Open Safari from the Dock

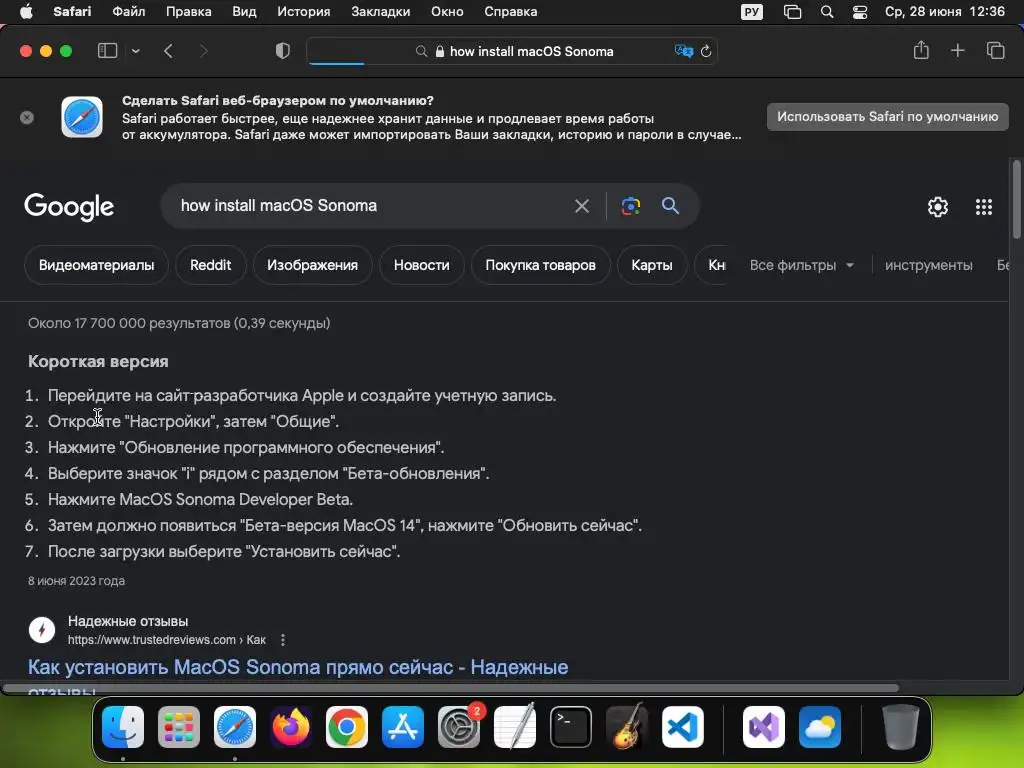[235, 726]
